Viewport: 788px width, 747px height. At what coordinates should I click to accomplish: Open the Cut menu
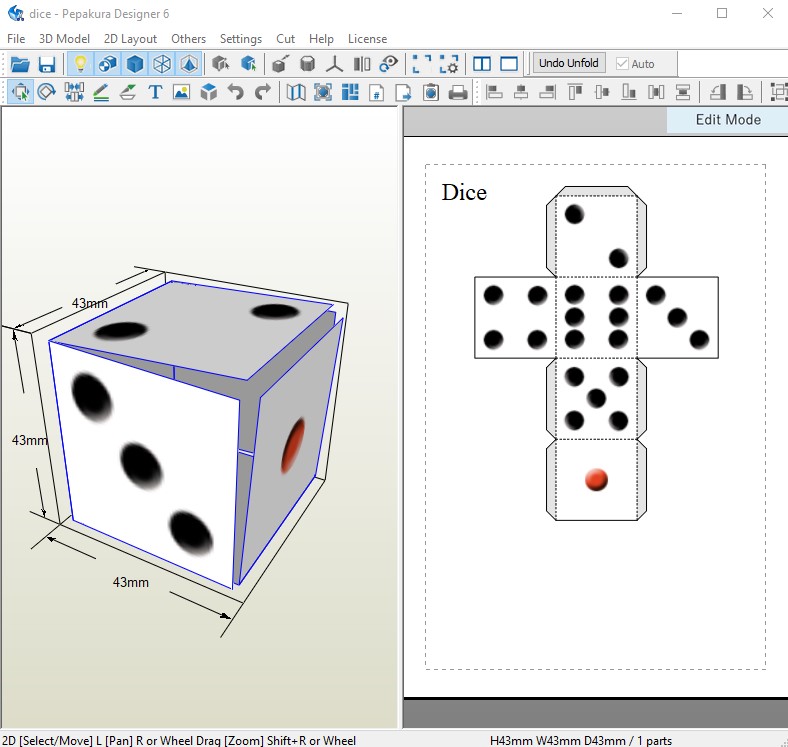(285, 39)
